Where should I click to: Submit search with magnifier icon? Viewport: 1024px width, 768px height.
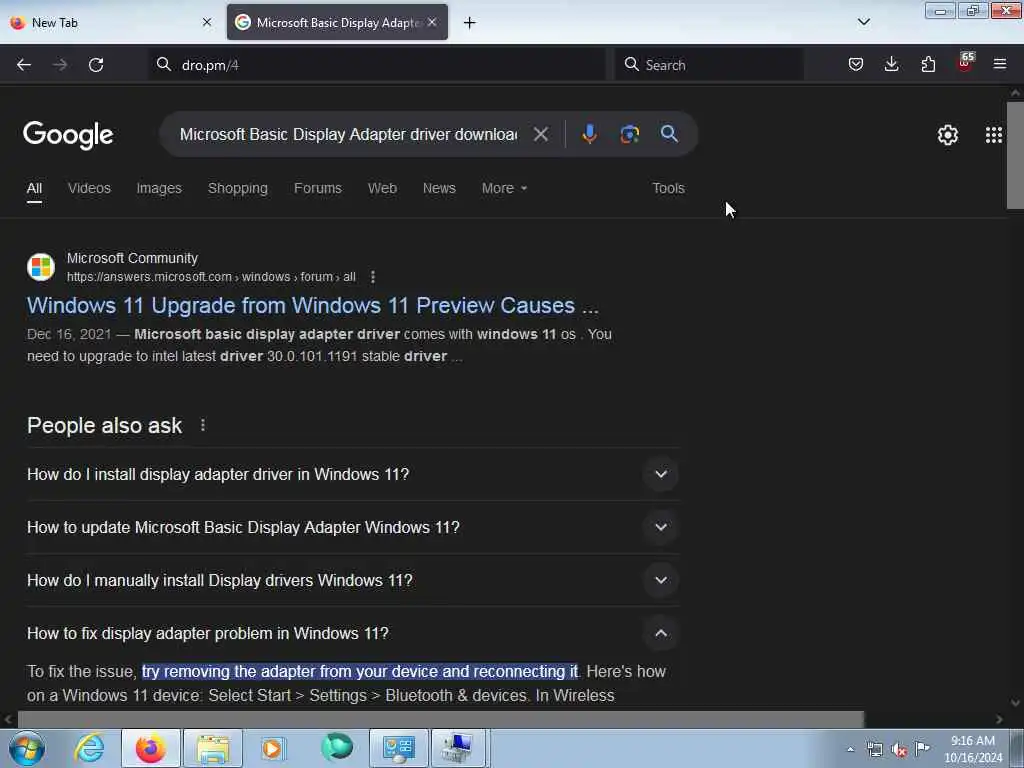[669, 134]
